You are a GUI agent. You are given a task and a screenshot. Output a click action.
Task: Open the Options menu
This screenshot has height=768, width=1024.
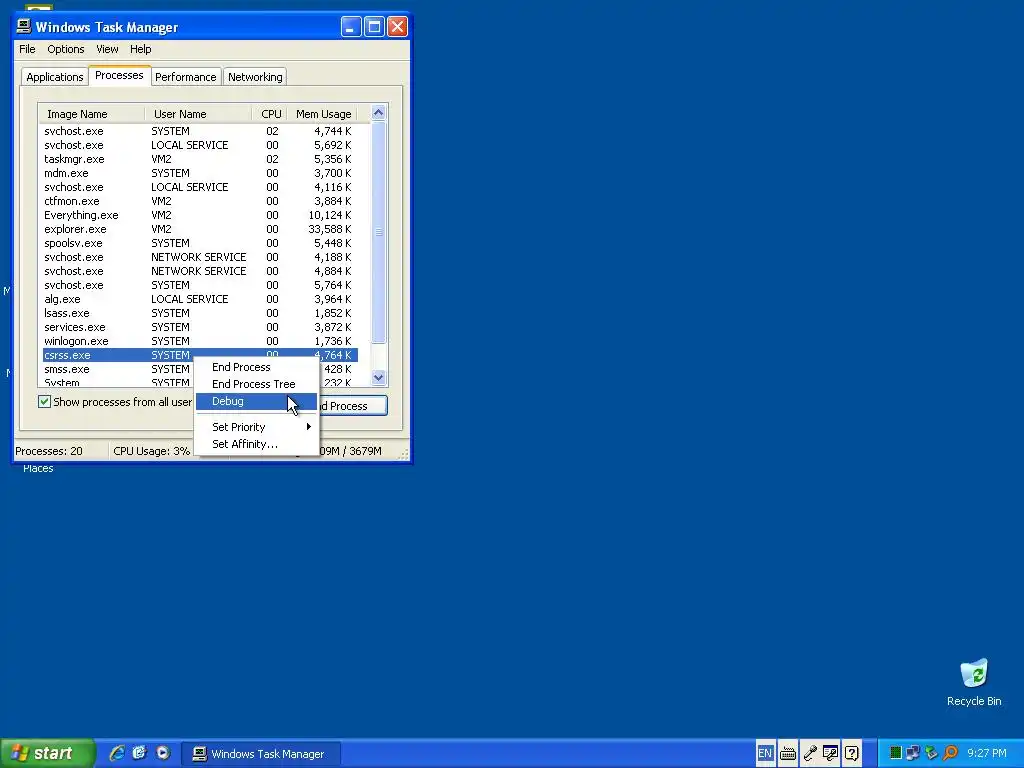[65, 49]
